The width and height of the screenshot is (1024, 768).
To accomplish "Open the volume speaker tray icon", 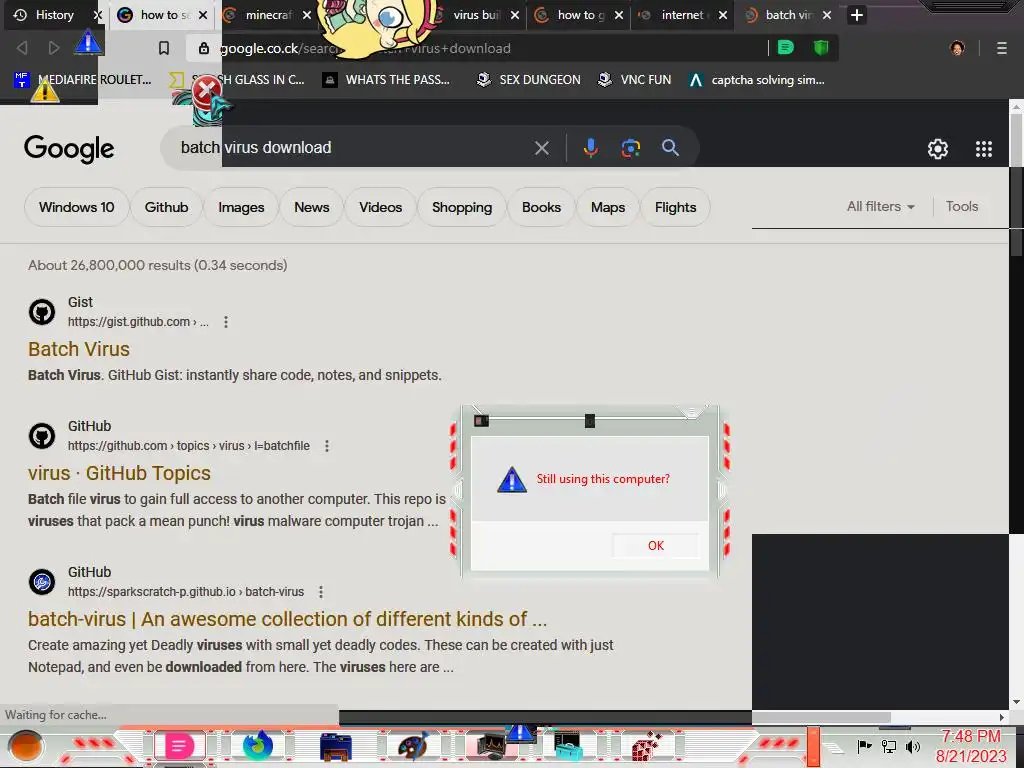I will click(912, 746).
